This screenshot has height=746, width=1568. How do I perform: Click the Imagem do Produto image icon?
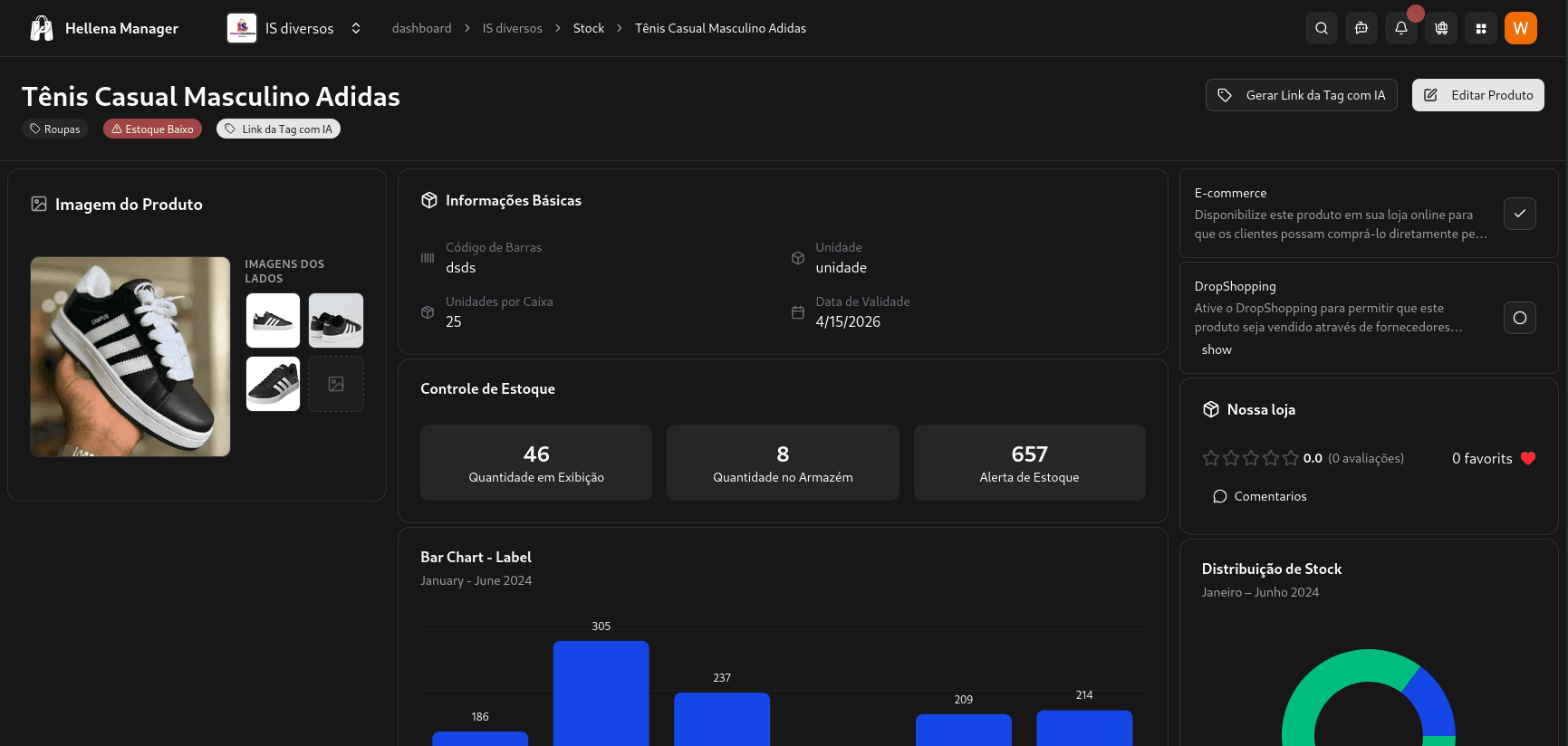39,204
